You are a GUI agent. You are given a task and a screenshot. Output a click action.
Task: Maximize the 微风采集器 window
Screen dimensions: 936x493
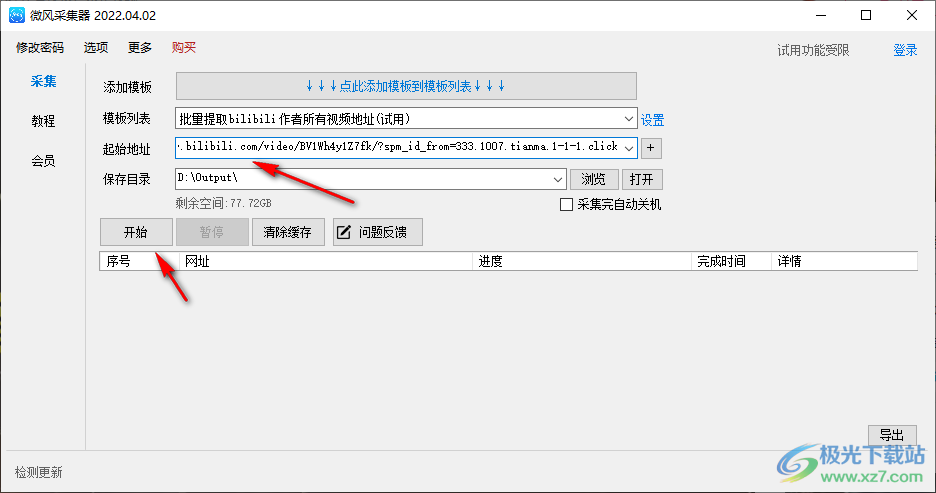point(866,16)
